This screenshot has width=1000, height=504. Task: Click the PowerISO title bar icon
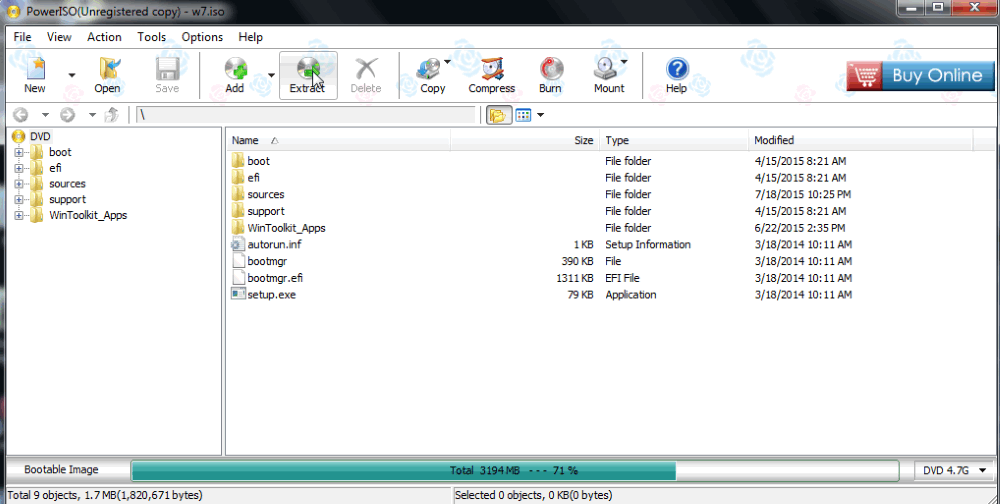(x=13, y=11)
